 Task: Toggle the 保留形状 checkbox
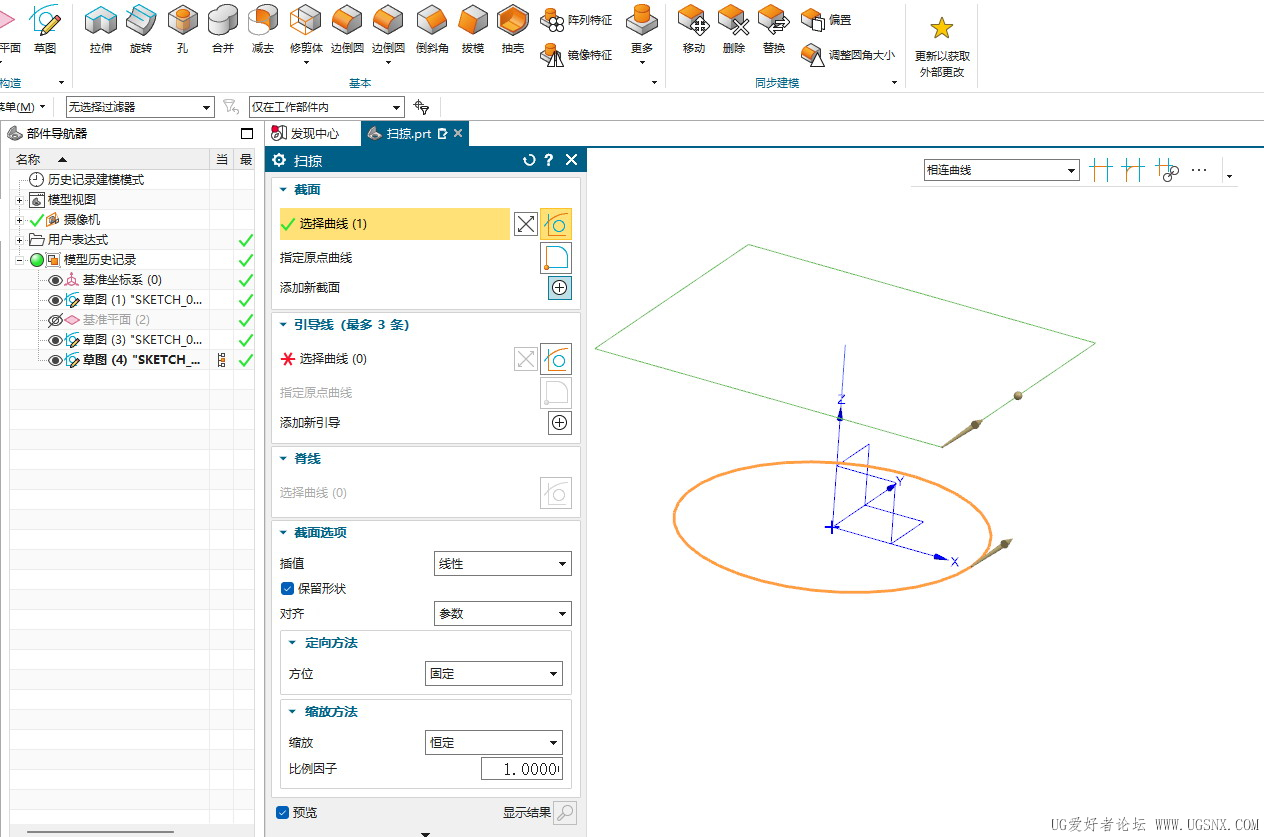coord(288,589)
